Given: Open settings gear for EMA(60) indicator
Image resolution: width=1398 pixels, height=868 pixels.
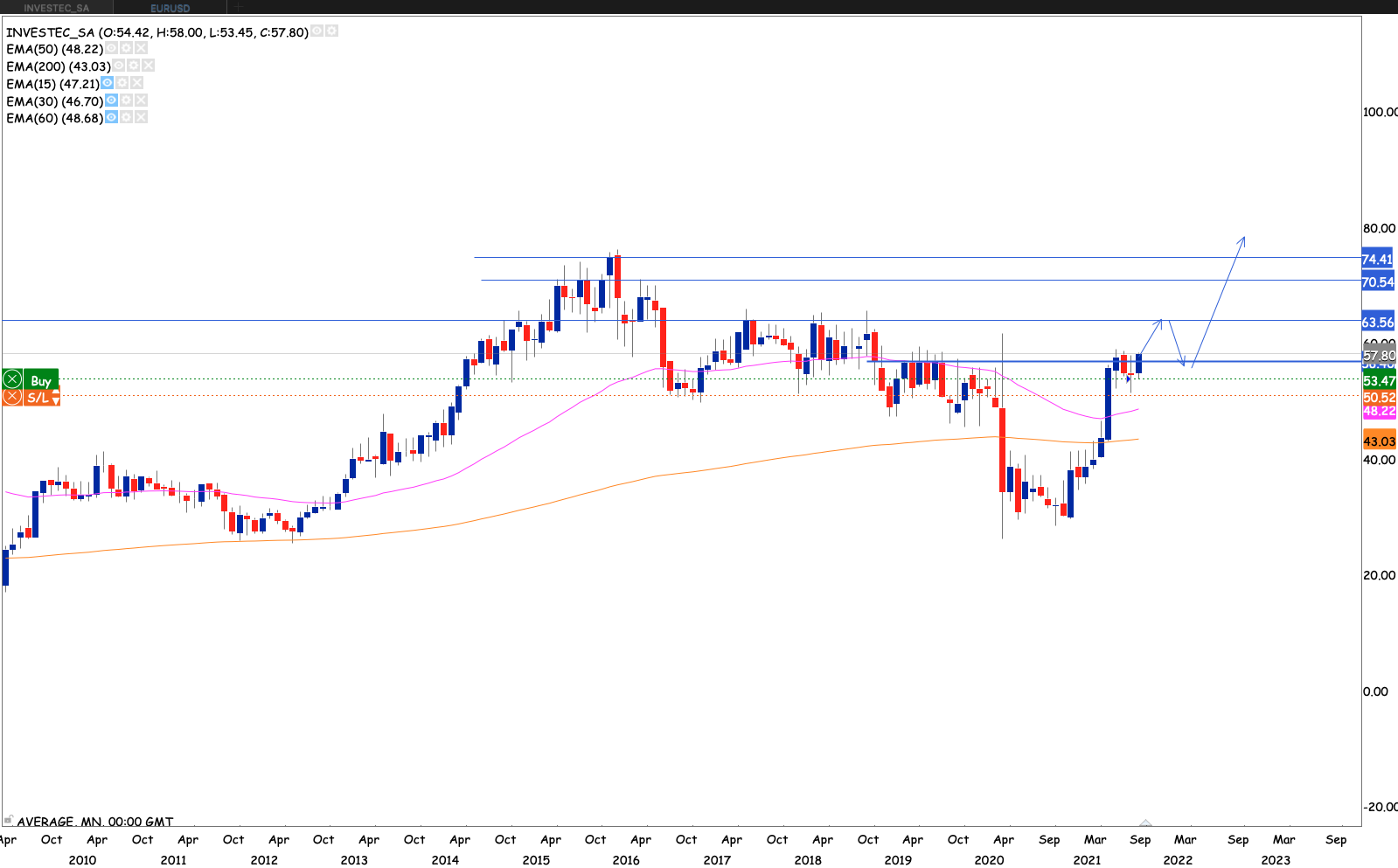Looking at the screenshot, I should 126,117.
